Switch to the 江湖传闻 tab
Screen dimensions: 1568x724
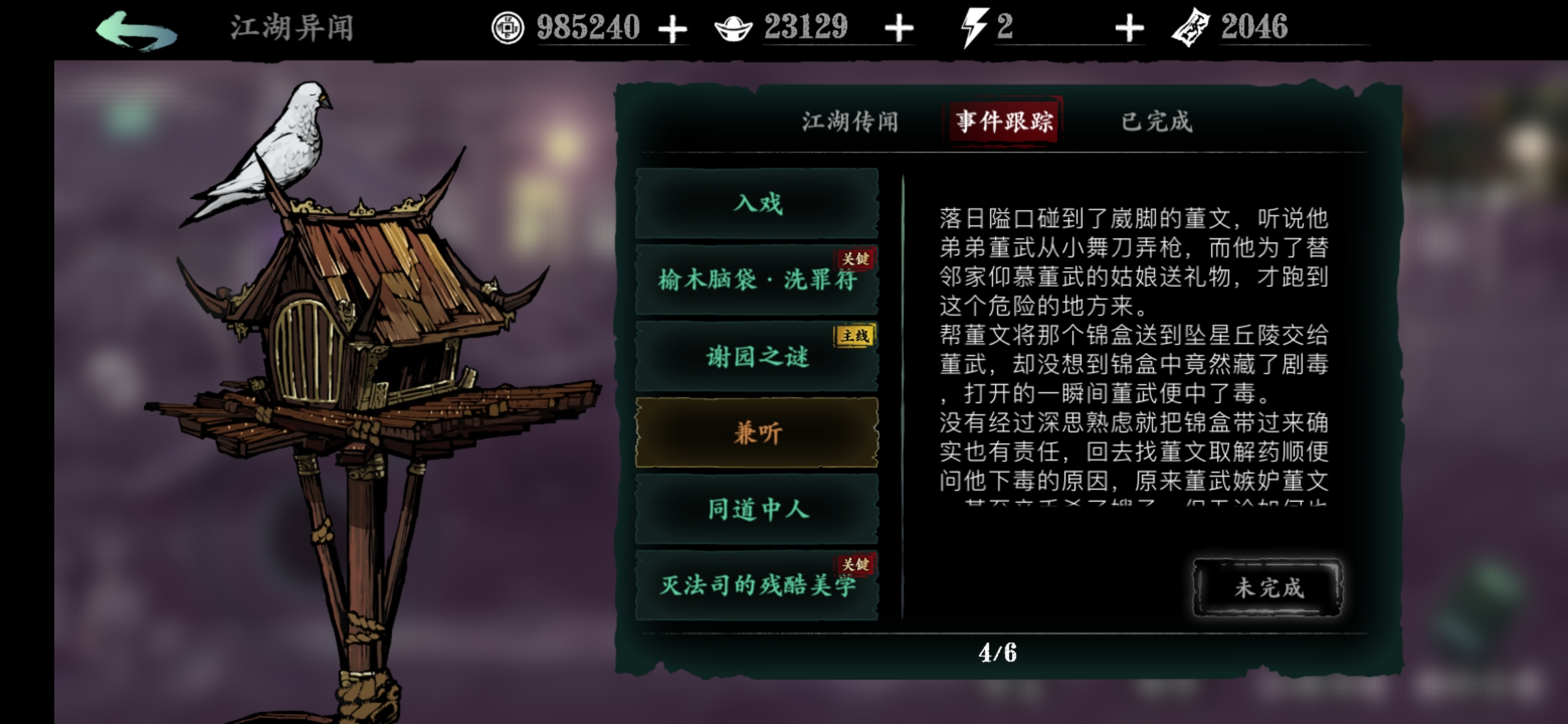click(850, 122)
